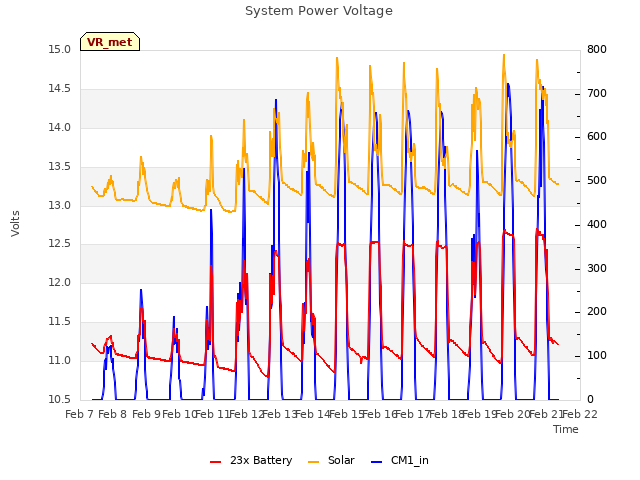
Task: Click the Feb 16 date label
Action: [x=379, y=414]
